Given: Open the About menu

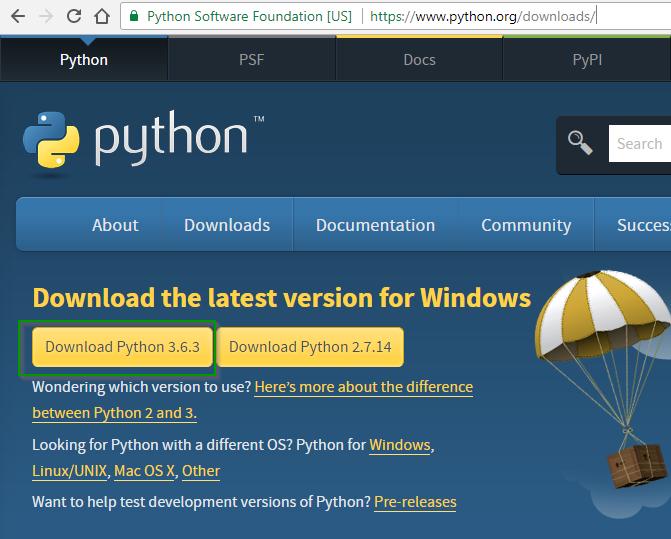Looking at the screenshot, I should 115,225.
